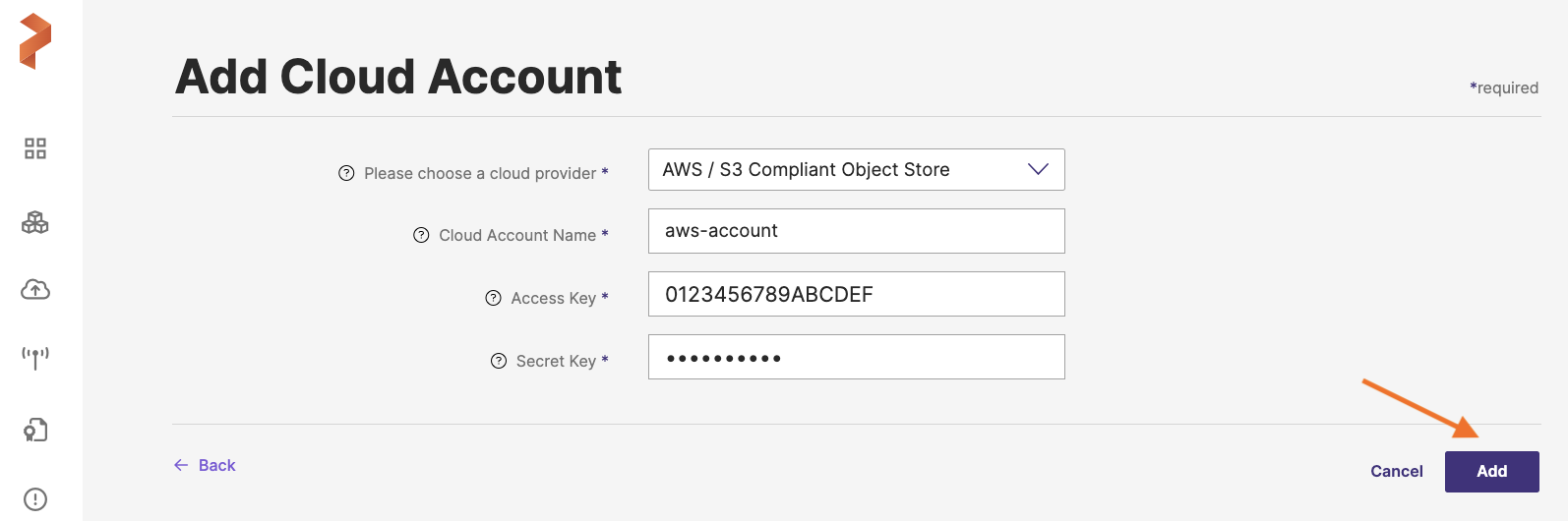
Task: Click the dropdown chevron arrow for provider
Action: pos(1038,169)
